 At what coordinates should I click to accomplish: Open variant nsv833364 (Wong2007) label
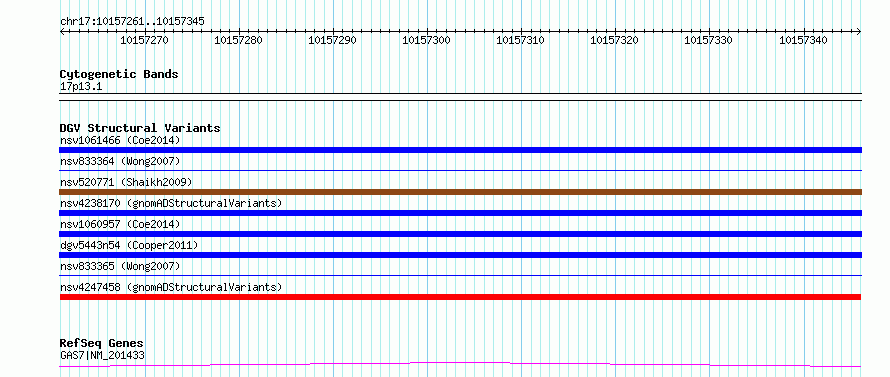coord(120,161)
